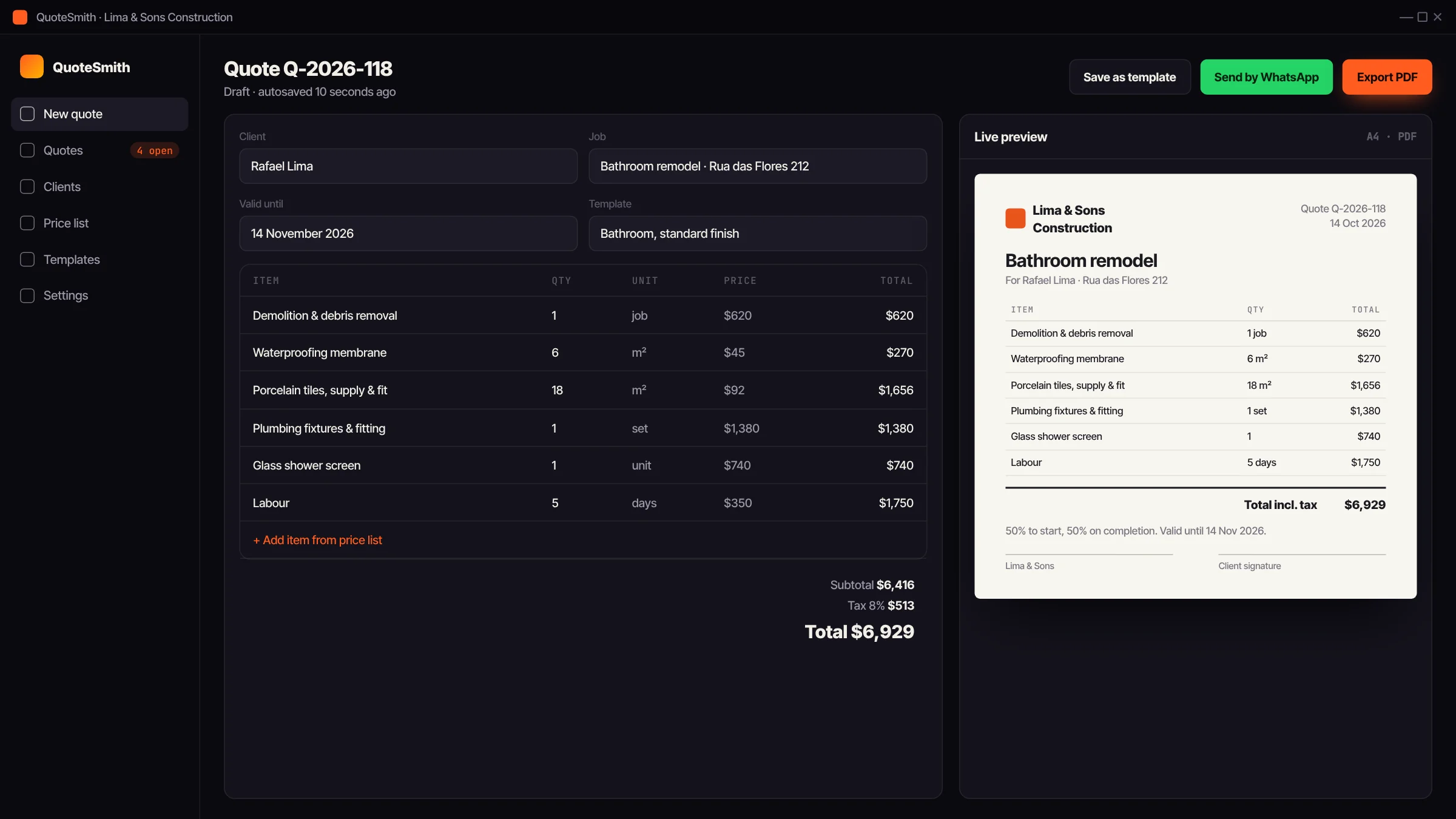
Task: Click the unit 'days' for Labour
Action: click(644, 503)
